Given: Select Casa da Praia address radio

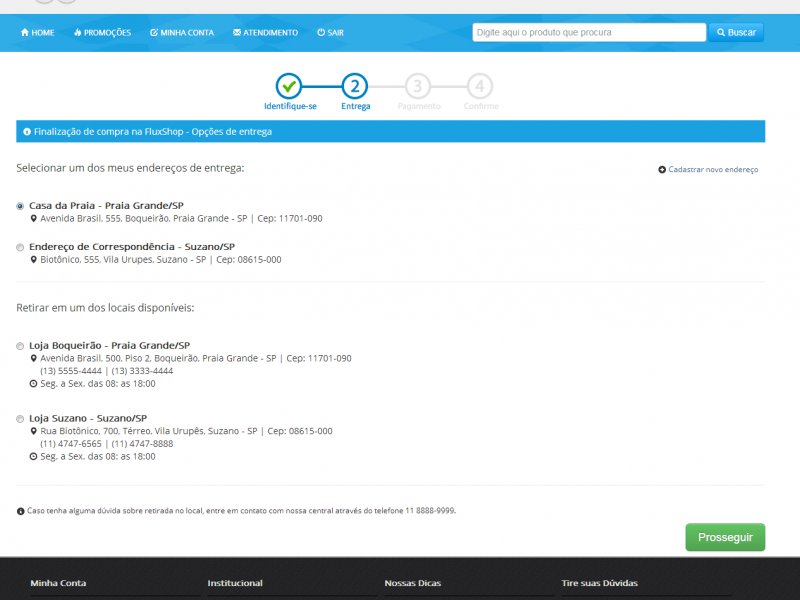Looking at the screenshot, I should click(x=20, y=206).
